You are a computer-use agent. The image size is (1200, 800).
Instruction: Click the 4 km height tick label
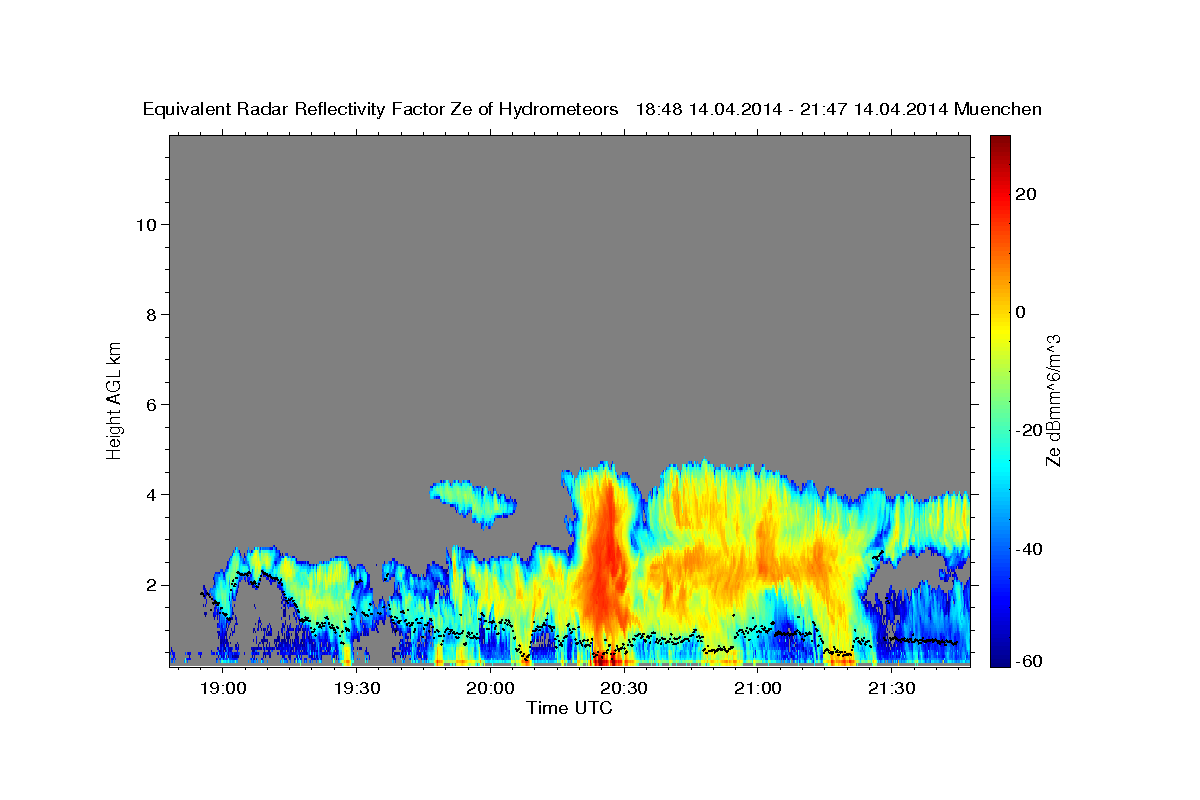(151, 494)
